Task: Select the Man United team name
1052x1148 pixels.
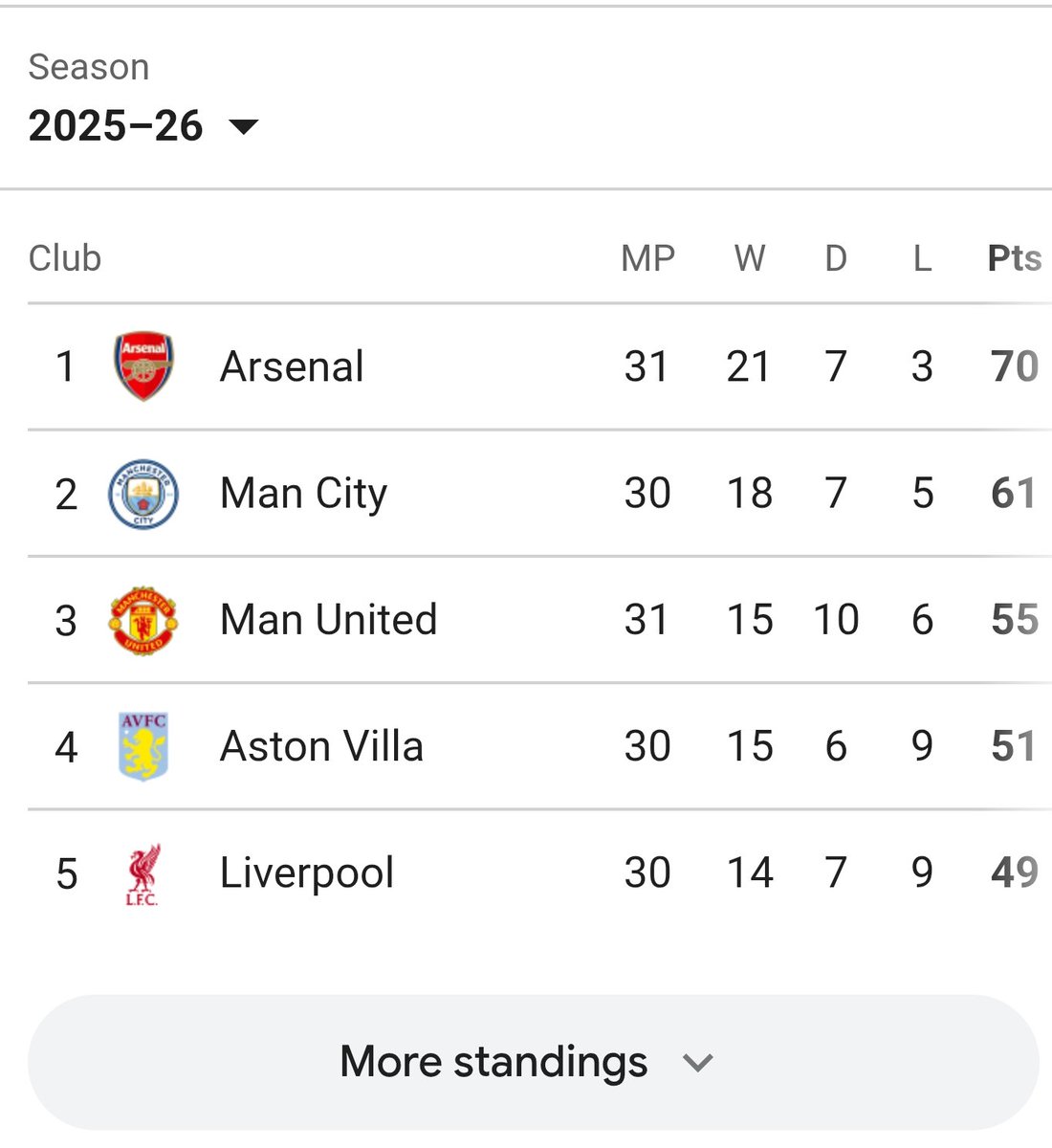Action: [328, 620]
